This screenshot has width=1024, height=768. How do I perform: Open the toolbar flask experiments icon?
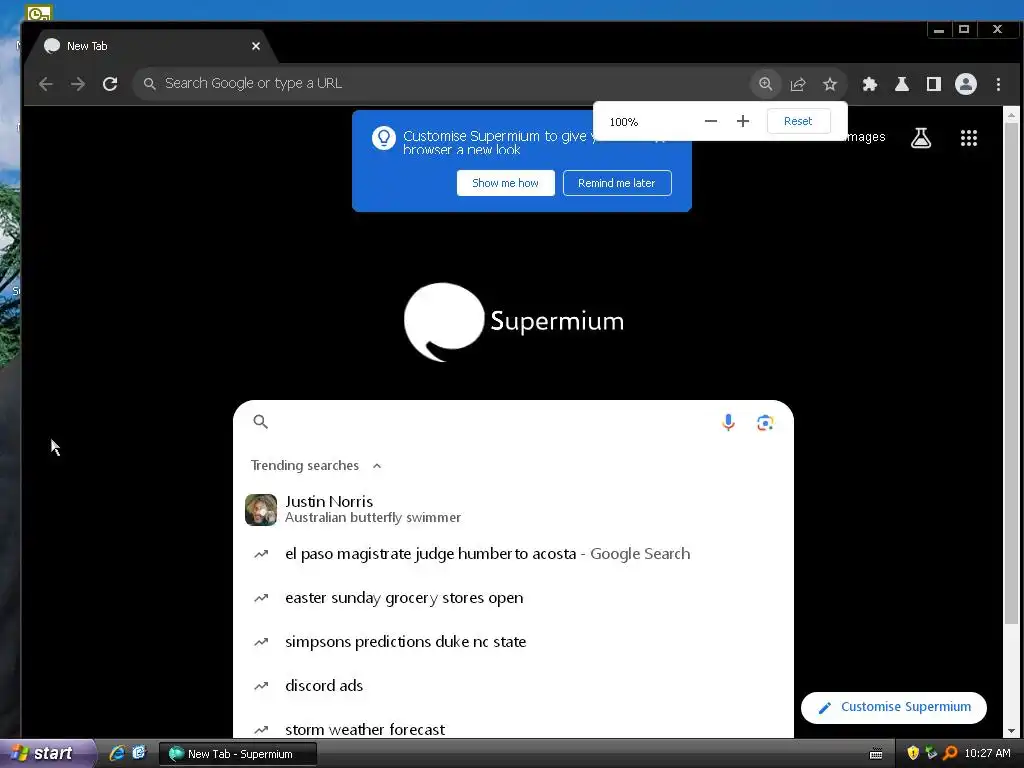(x=902, y=84)
